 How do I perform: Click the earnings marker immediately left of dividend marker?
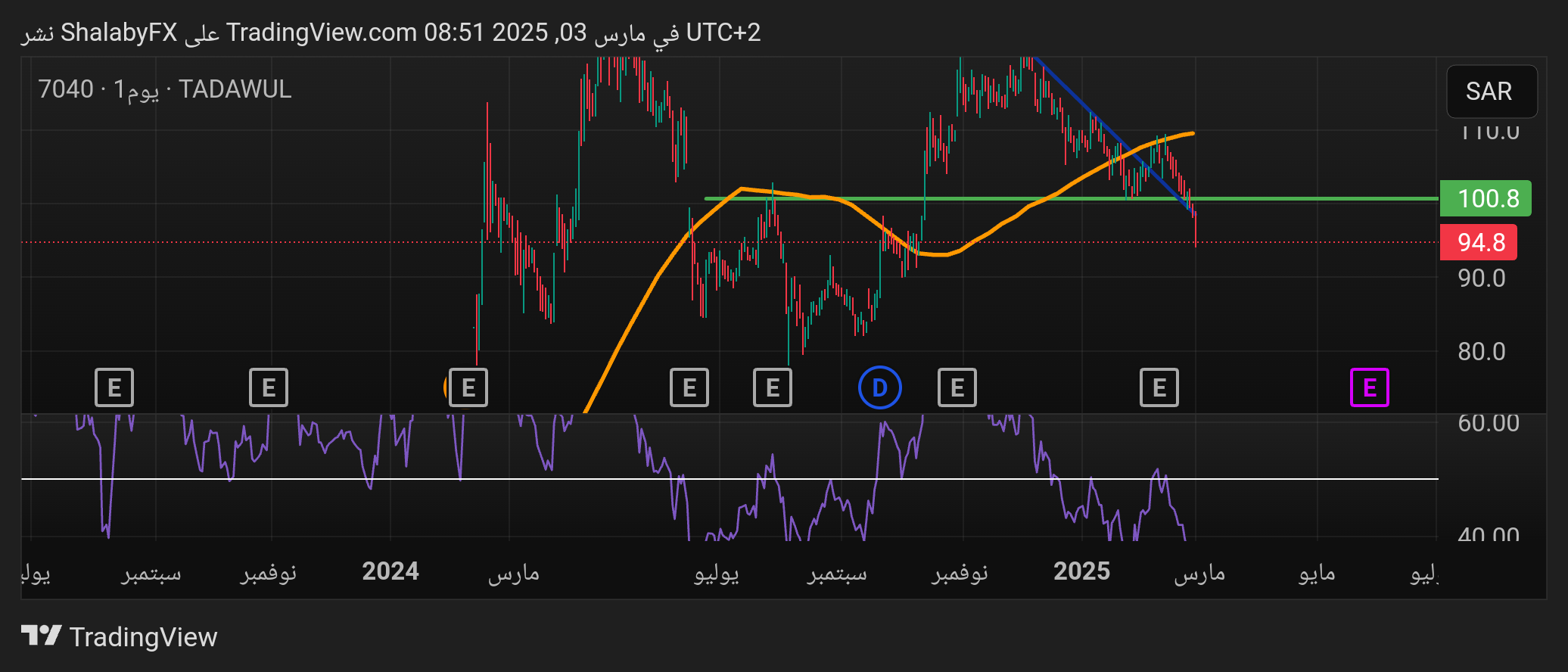pyautogui.click(x=773, y=387)
